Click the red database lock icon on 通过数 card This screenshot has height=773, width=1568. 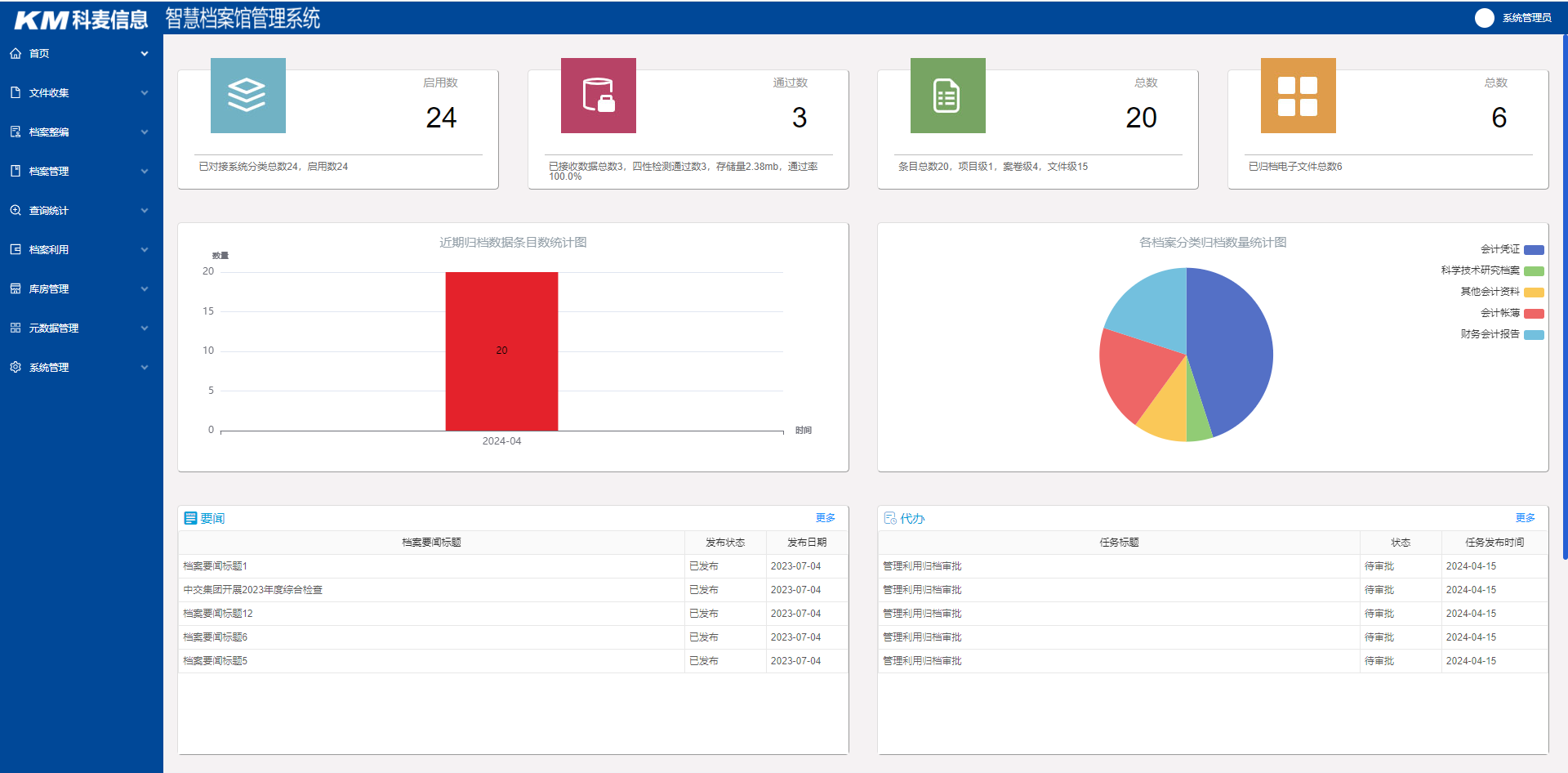(599, 96)
